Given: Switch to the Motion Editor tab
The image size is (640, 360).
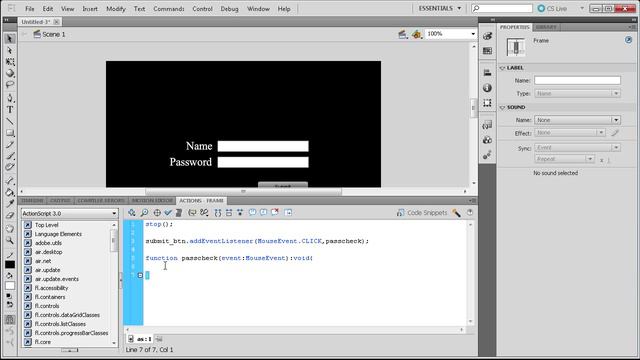Looking at the screenshot, I should pyautogui.click(x=152, y=201).
